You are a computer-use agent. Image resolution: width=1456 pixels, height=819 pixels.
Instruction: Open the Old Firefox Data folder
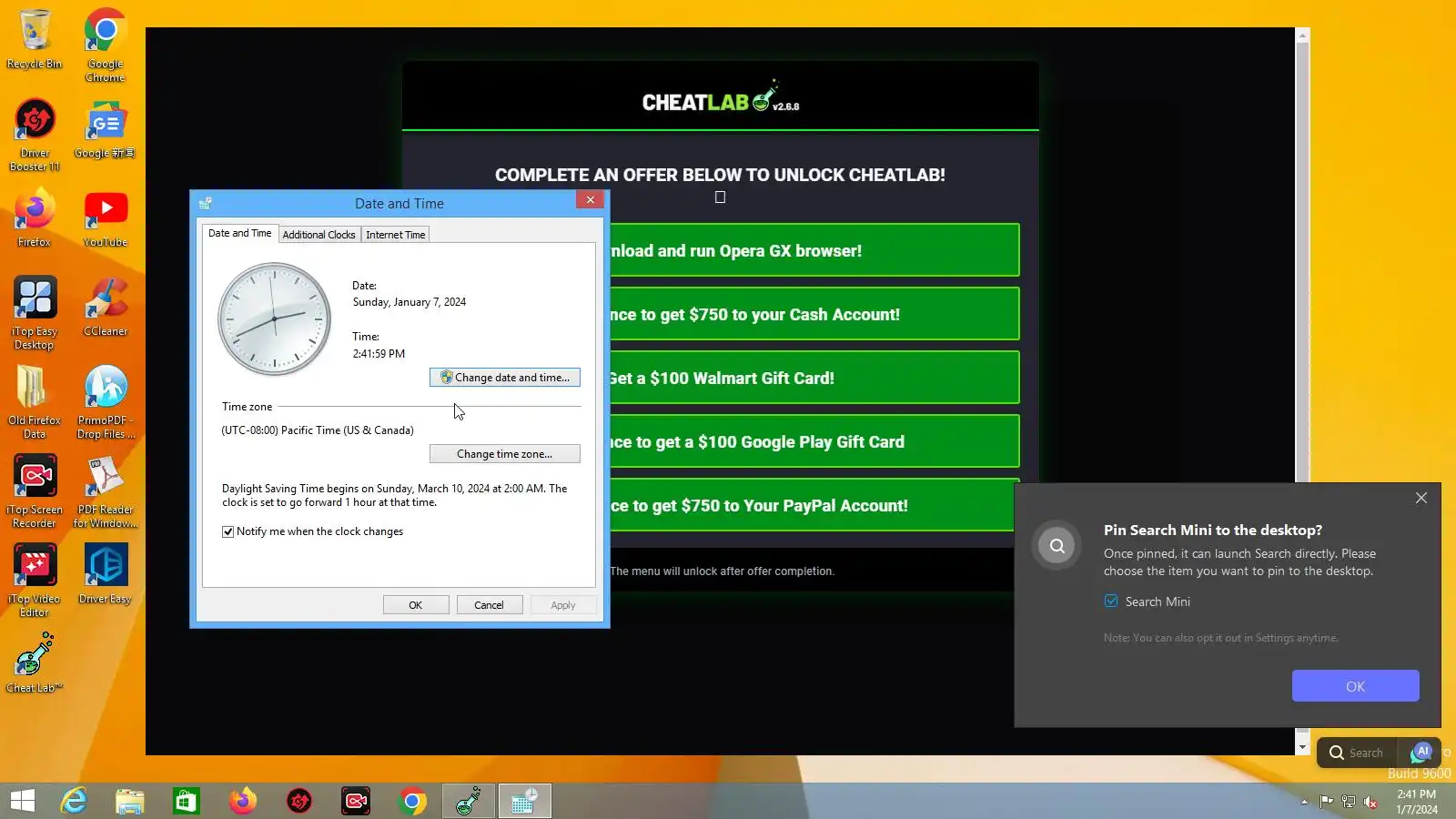click(x=35, y=402)
